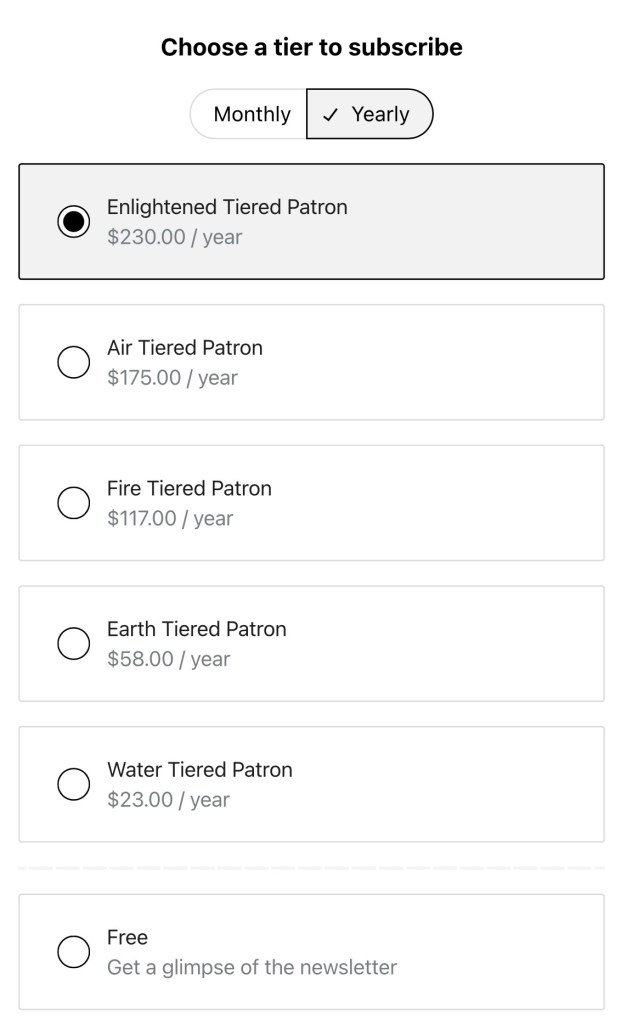
Task: Select the Earth Tiered Patron radio button
Action: (73, 644)
